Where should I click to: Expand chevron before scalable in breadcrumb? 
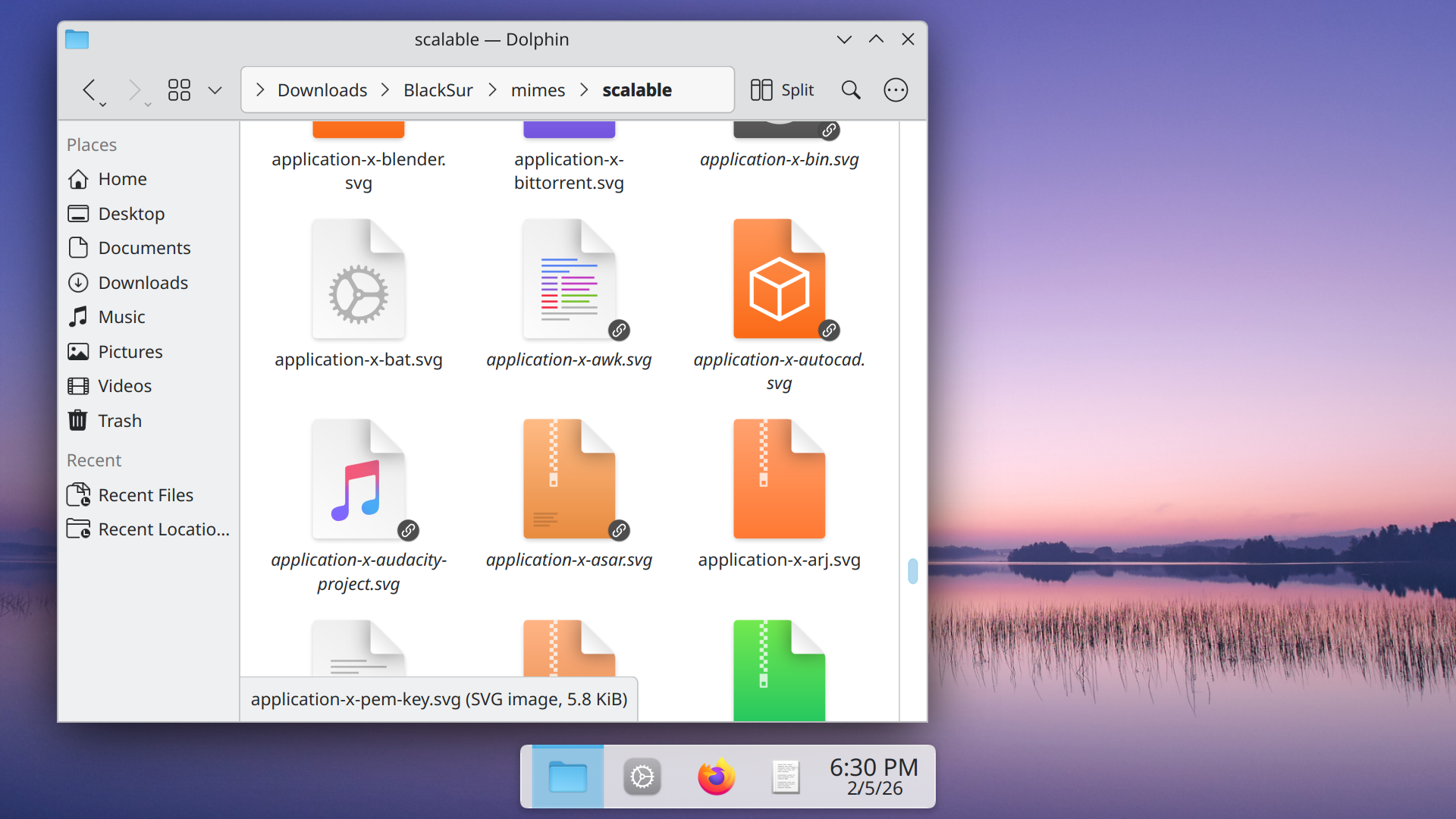584,90
